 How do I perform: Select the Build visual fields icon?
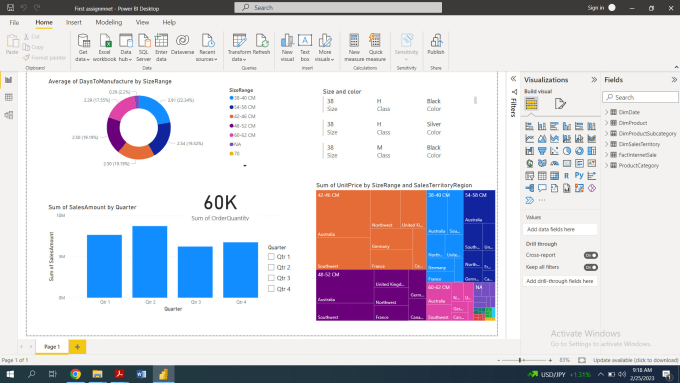531,104
